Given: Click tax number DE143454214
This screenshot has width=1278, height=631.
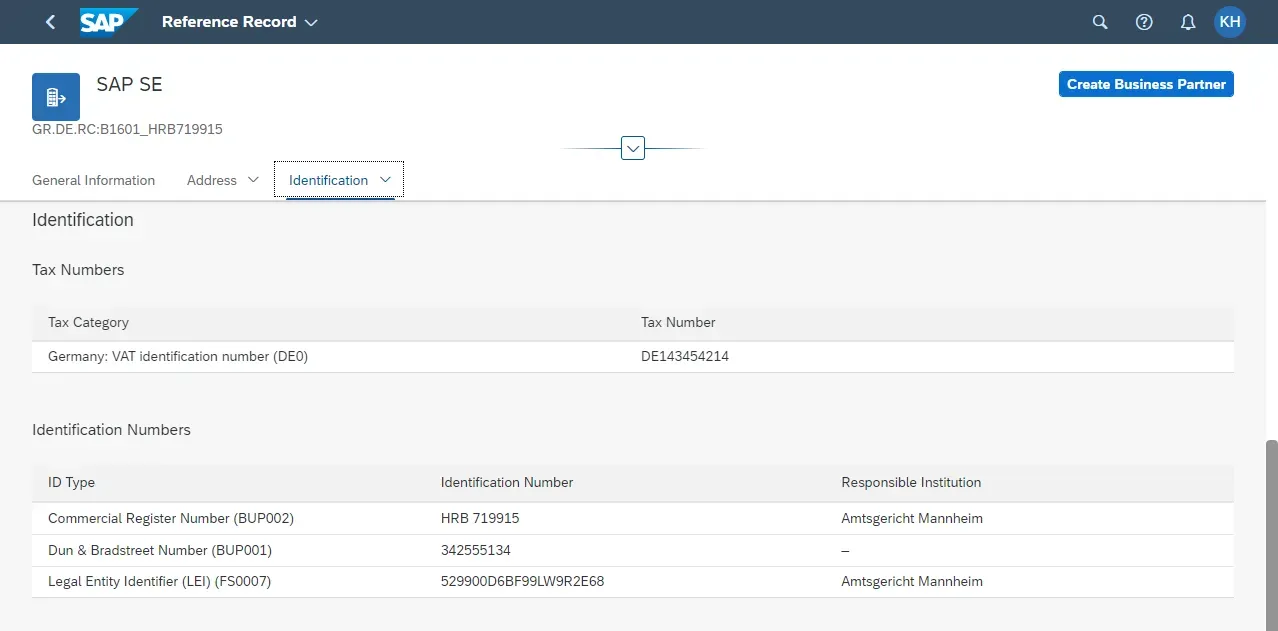Looking at the screenshot, I should coord(685,356).
